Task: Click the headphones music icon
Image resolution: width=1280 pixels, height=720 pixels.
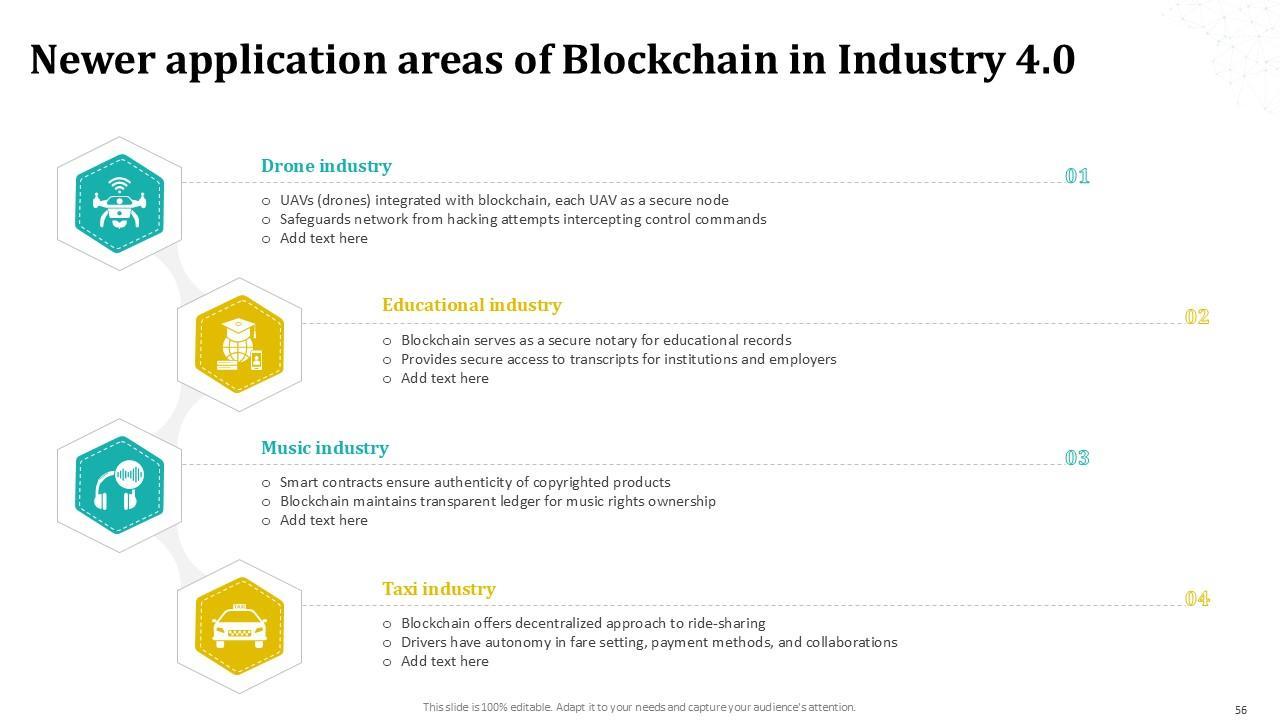Action: point(119,486)
